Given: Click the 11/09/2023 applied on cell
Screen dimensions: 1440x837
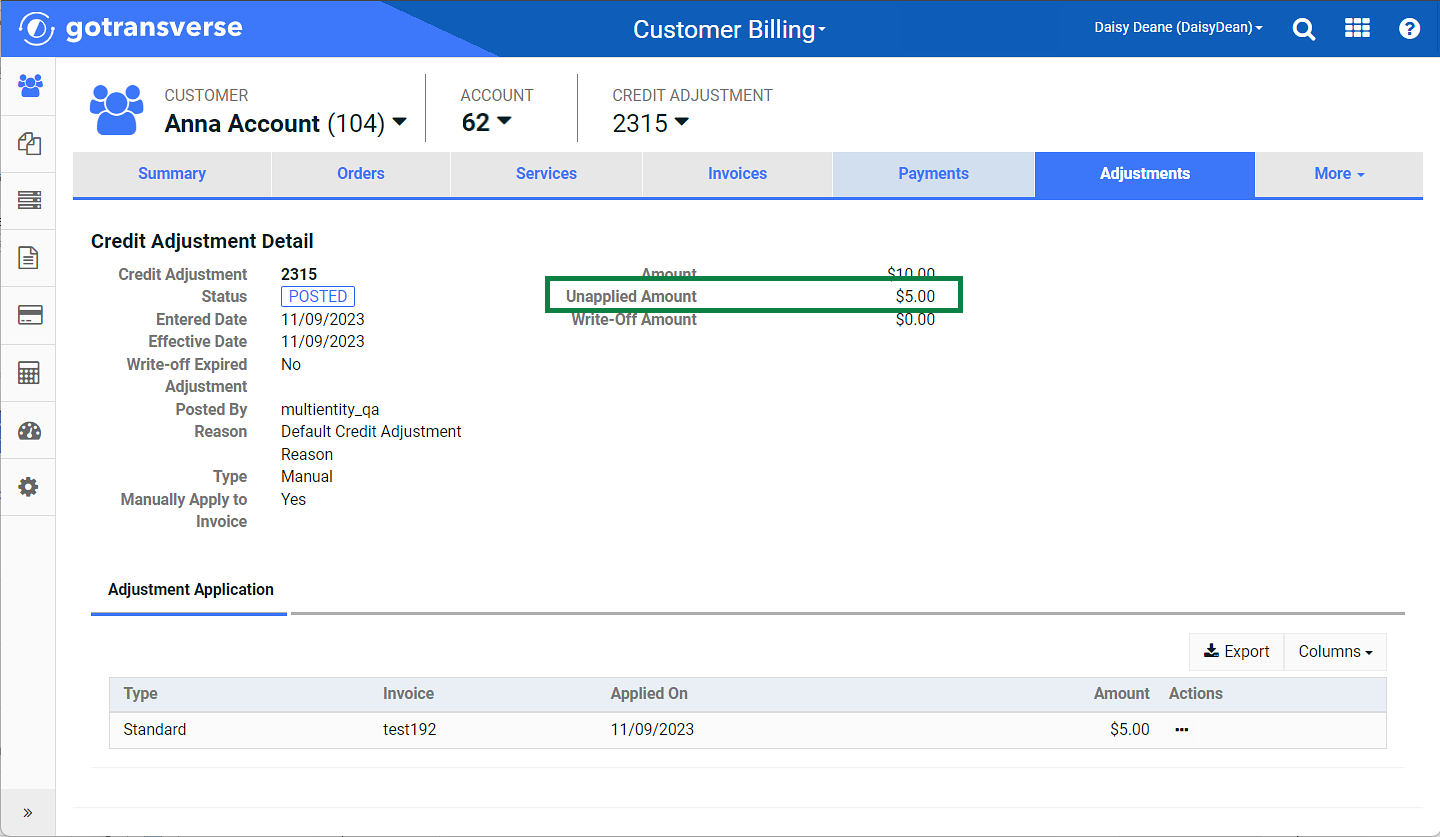Looking at the screenshot, I should click(x=652, y=730).
